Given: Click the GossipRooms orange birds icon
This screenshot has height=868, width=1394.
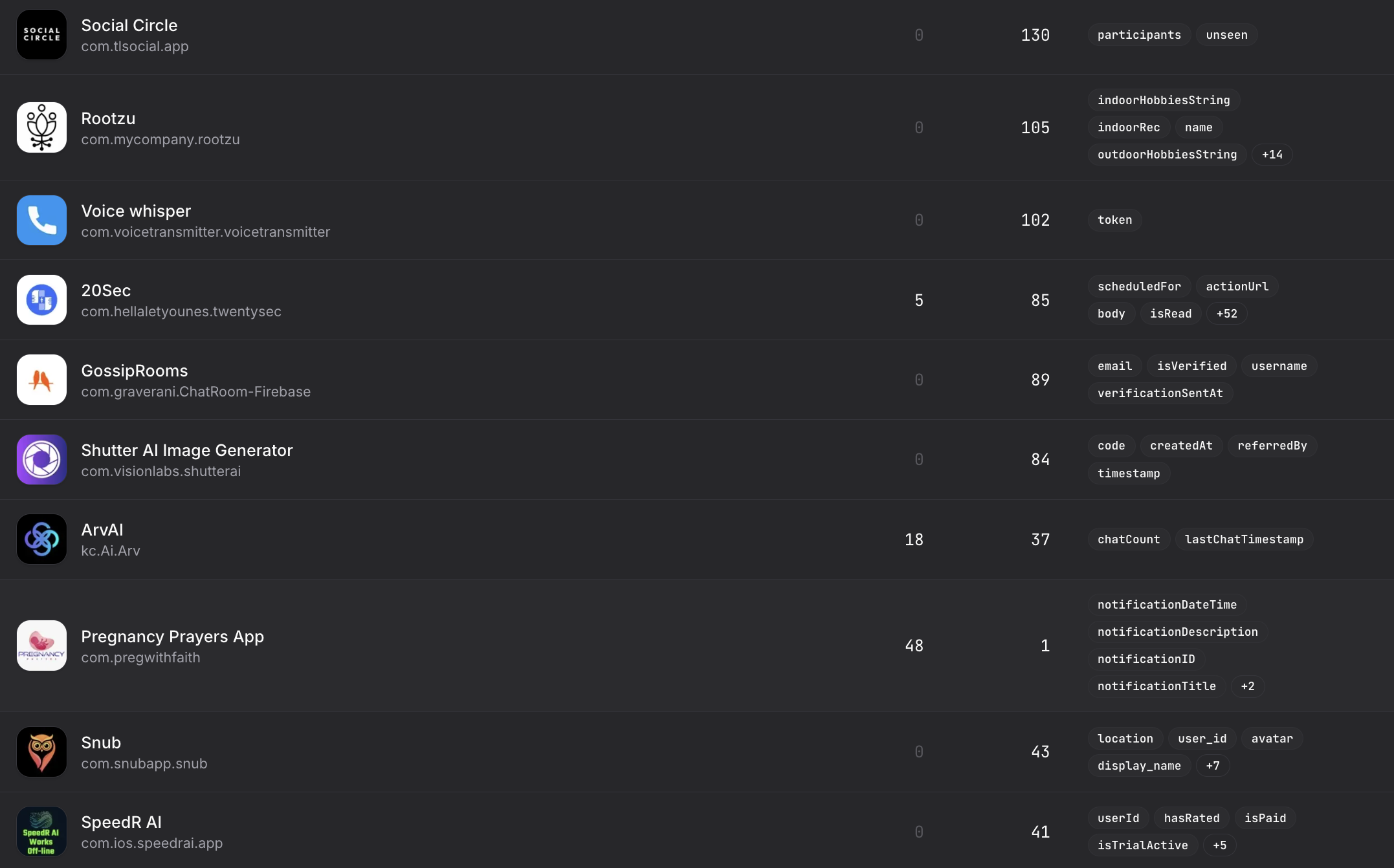Looking at the screenshot, I should click(x=41, y=380).
